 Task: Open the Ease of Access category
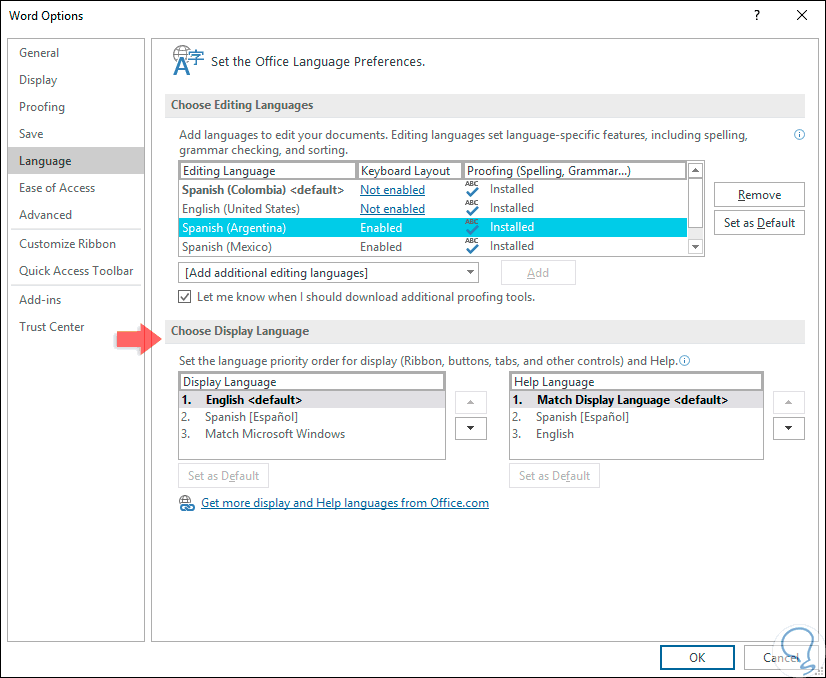click(76, 188)
